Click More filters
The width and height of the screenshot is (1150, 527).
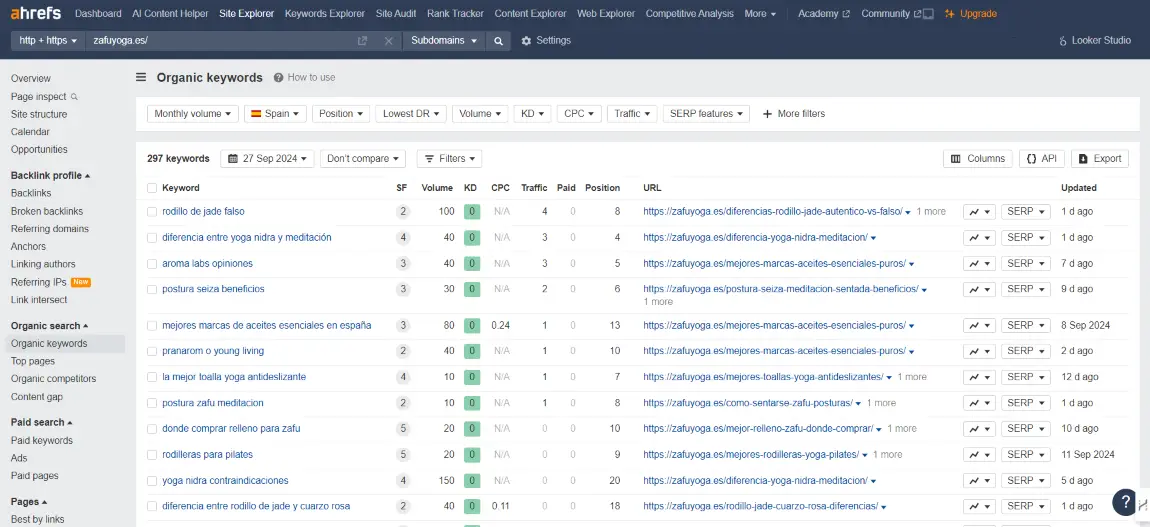click(x=794, y=114)
